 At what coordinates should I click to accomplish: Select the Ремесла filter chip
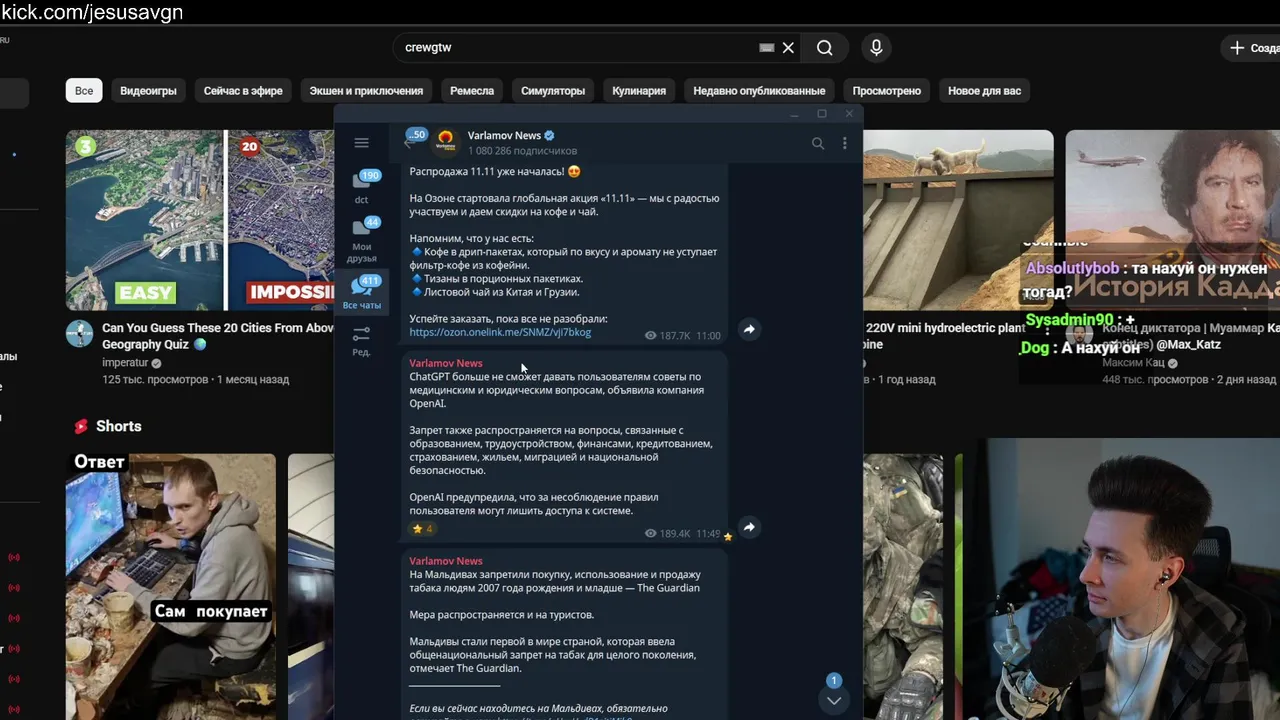472,90
